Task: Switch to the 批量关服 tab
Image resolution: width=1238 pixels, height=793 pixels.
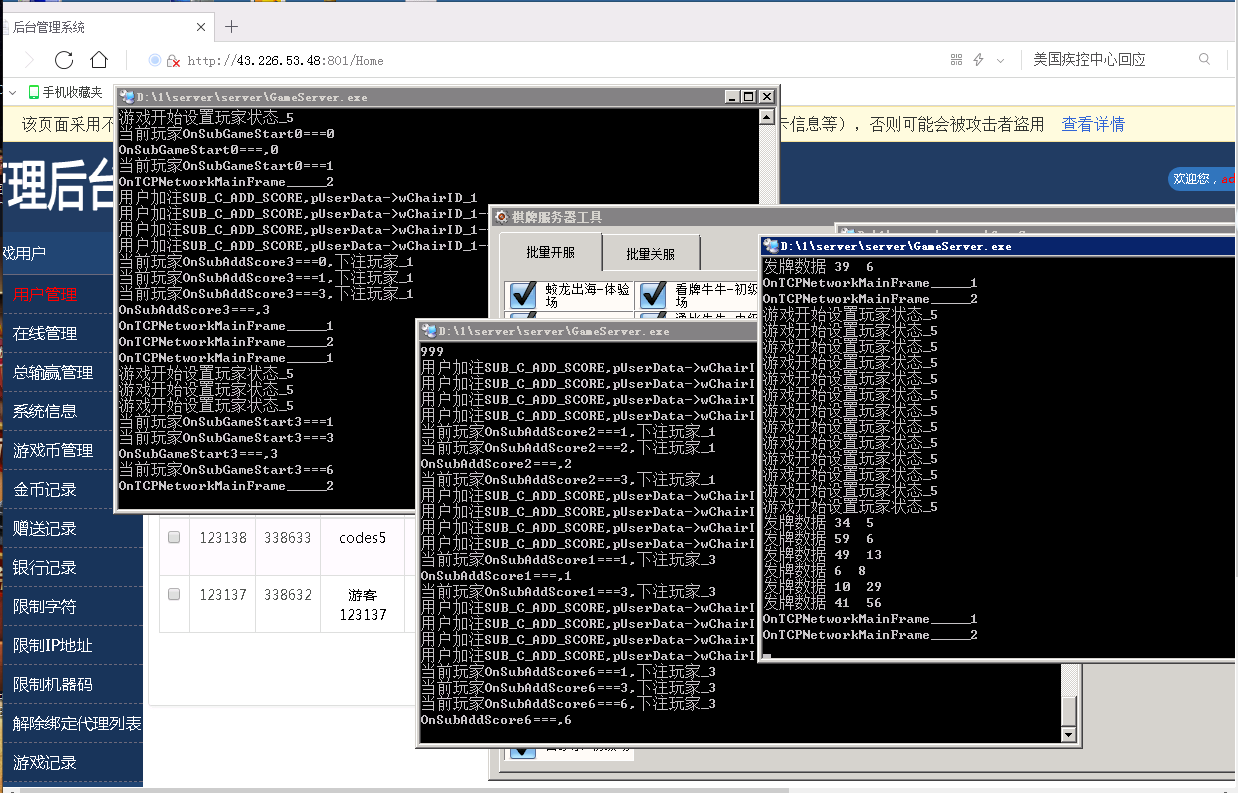Action: (x=650, y=254)
